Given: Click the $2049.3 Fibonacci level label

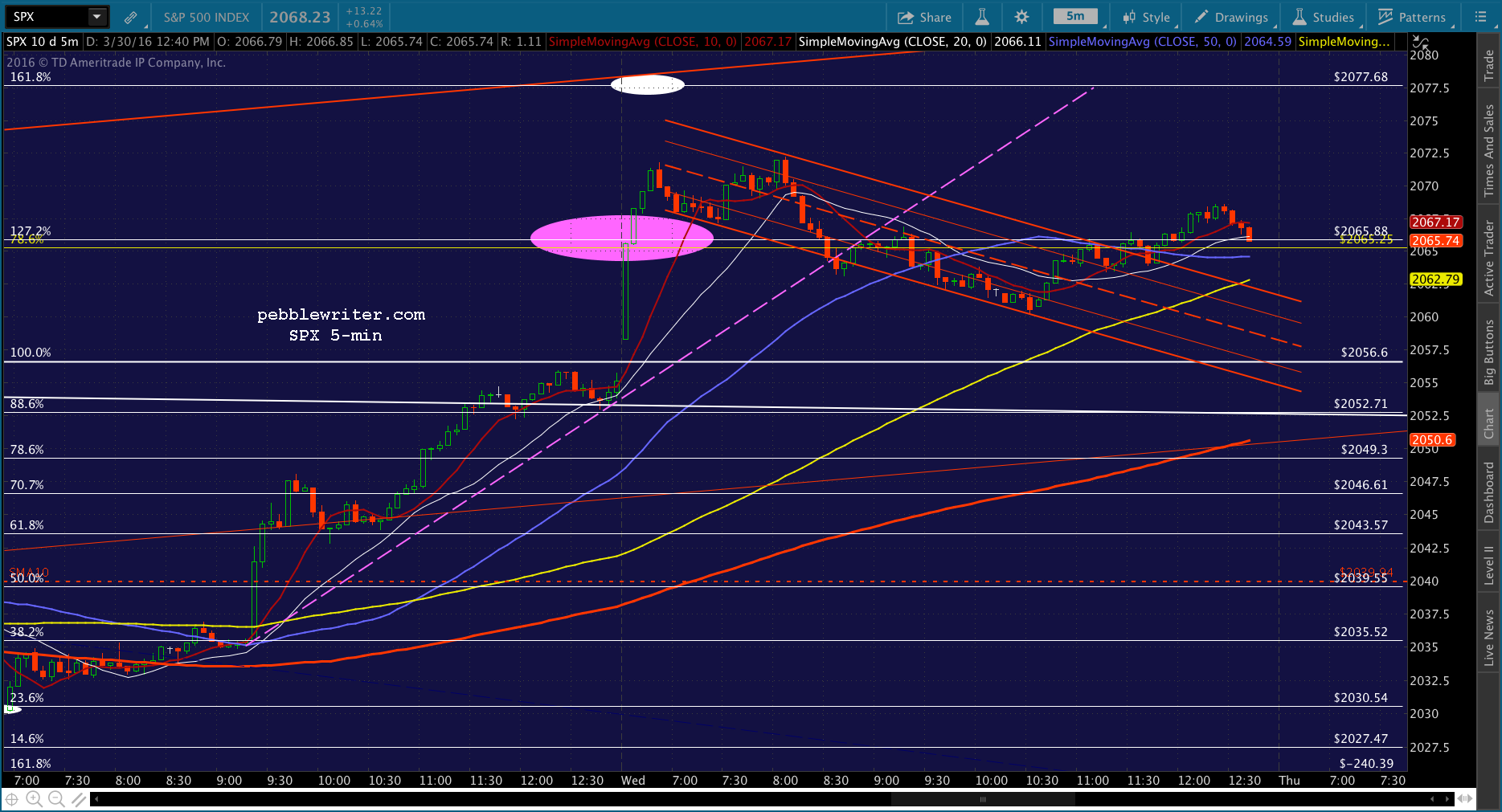Looking at the screenshot, I should tap(1364, 450).
